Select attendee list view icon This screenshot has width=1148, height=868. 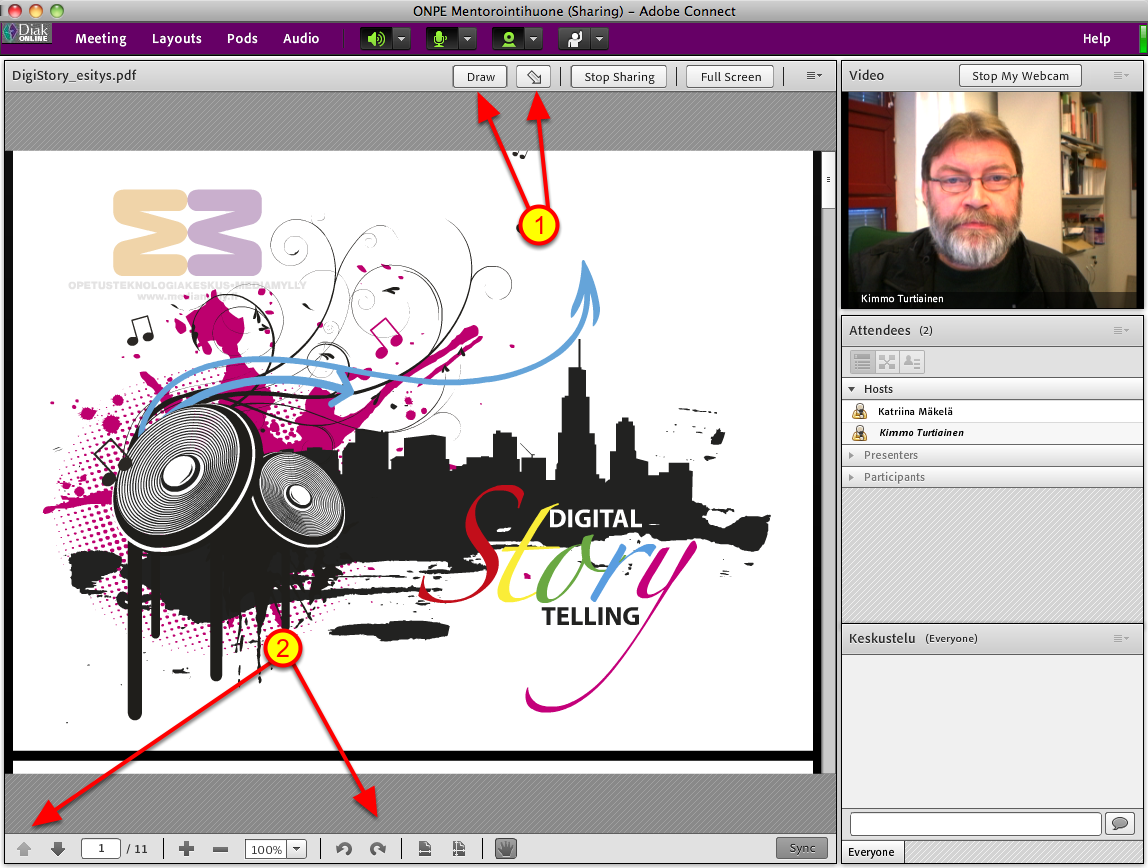(x=862, y=362)
